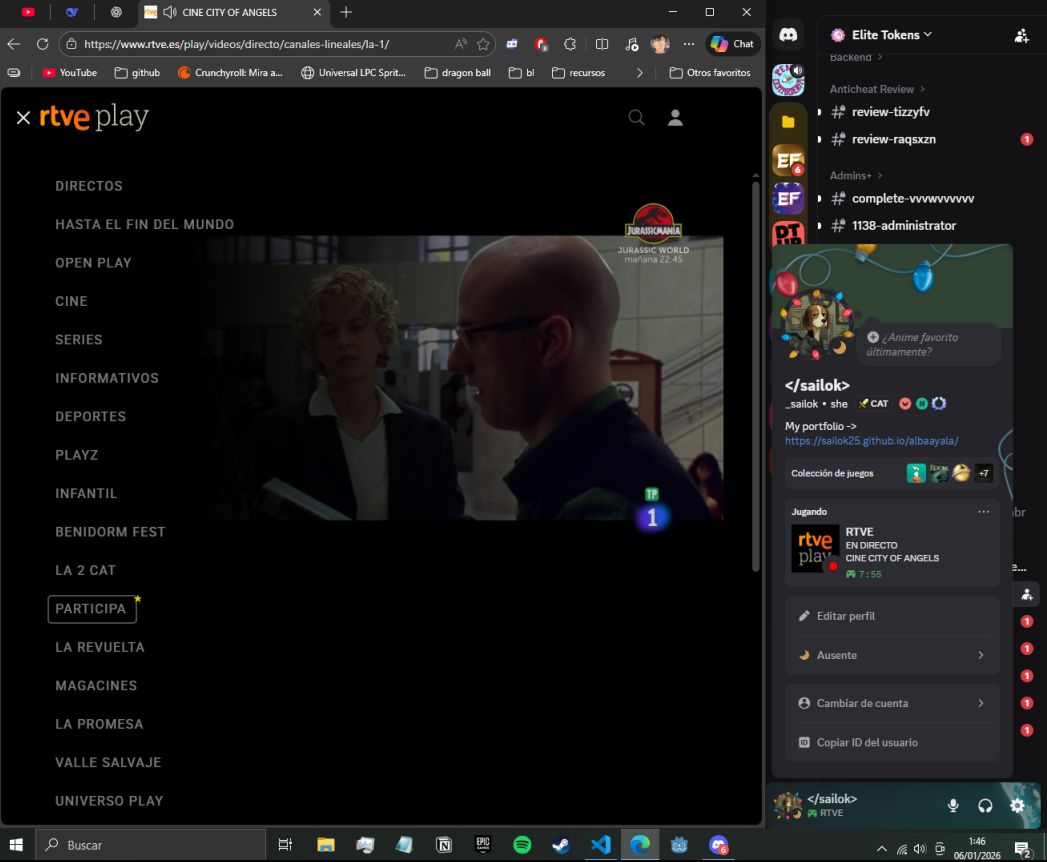The image size is (1047, 862).
Task: Open dragon ball bookmarks folder
Action: click(458, 73)
